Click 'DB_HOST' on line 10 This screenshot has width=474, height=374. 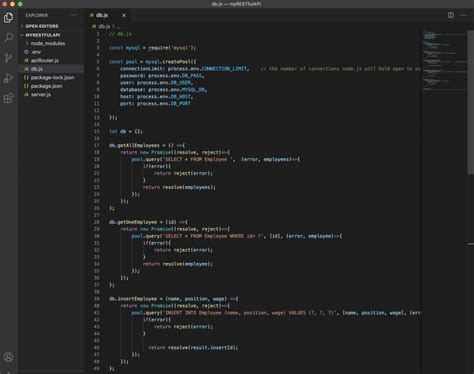pyautogui.click(x=181, y=97)
